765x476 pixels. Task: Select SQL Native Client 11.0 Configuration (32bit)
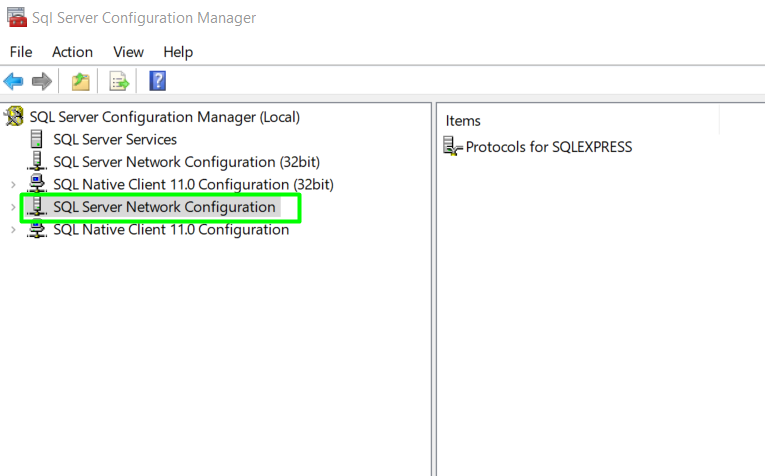pyautogui.click(x=193, y=184)
